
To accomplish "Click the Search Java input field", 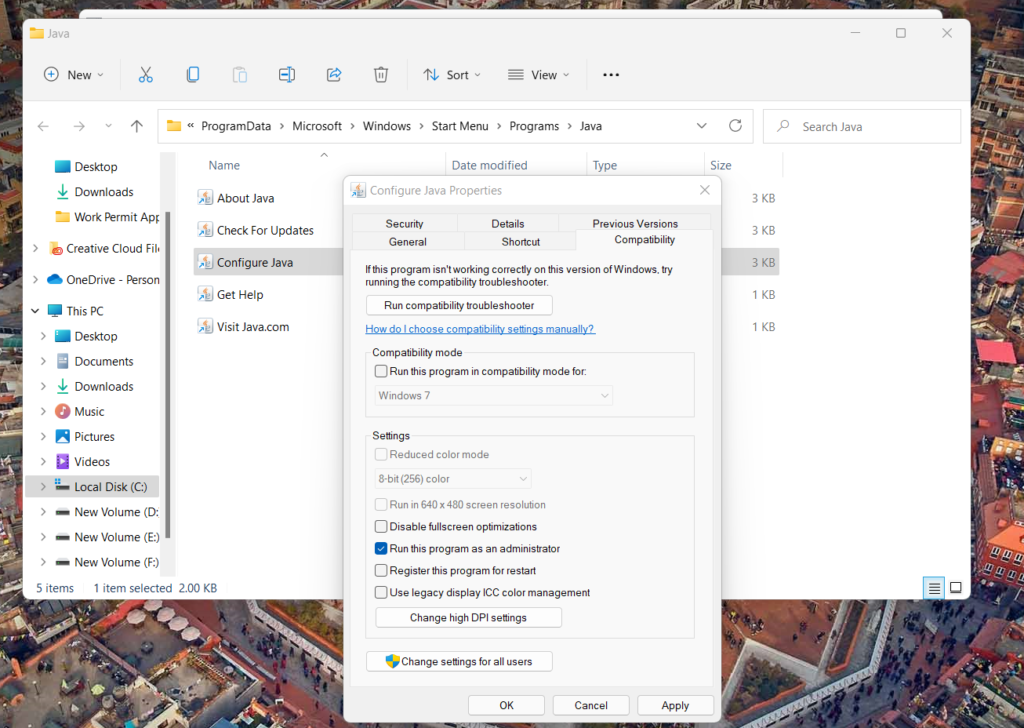I will pyautogui.click(x=870, y=127).
